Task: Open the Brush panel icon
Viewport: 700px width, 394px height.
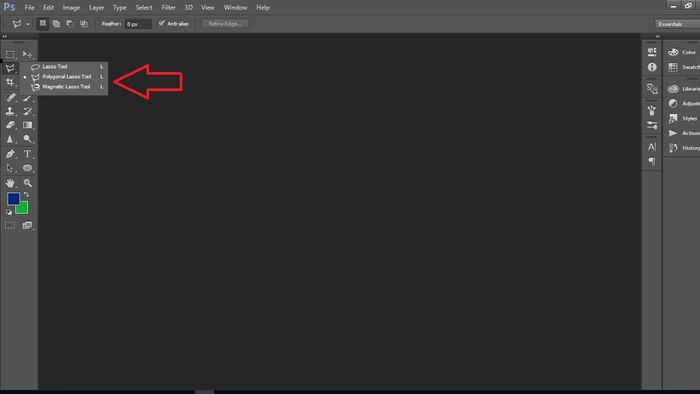Action: [x=652, y=110]
